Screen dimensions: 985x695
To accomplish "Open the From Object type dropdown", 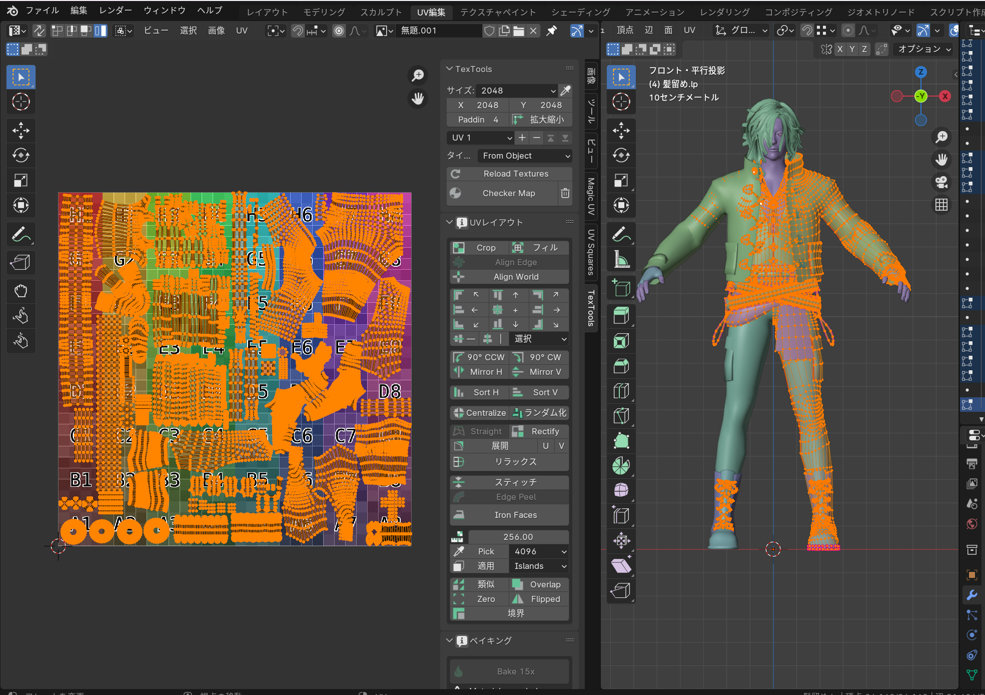I will coord(524,156).
